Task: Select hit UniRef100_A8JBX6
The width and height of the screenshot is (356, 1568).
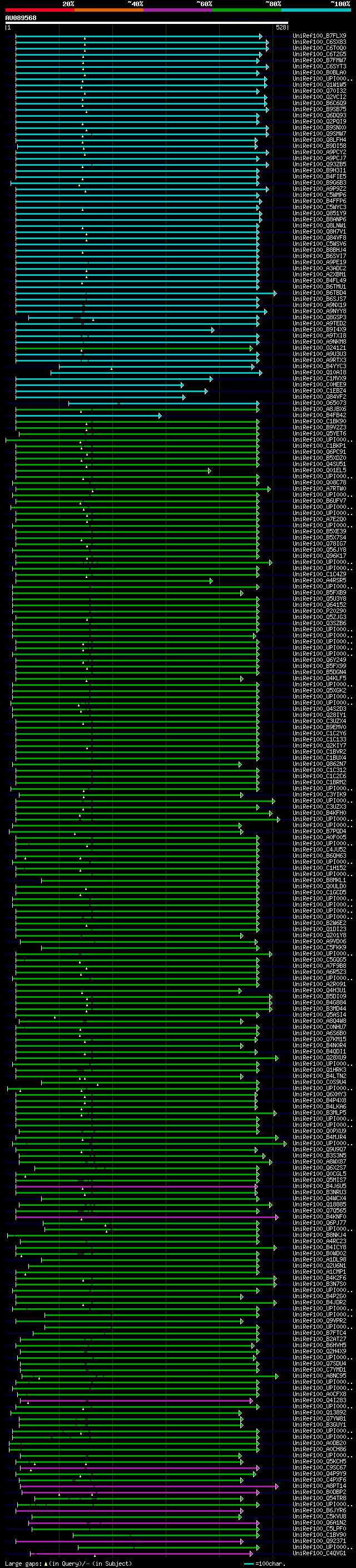Action: [x=319, y=409]
